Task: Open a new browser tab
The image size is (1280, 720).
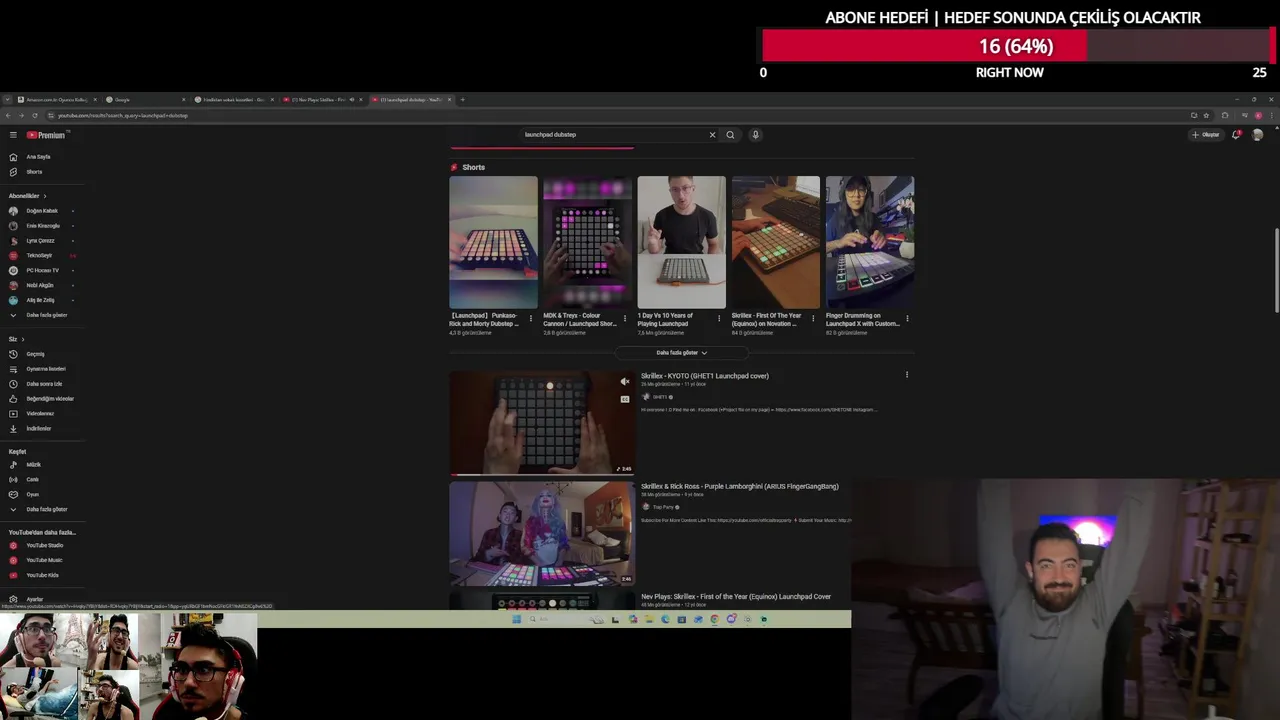Action: [463, 100]
